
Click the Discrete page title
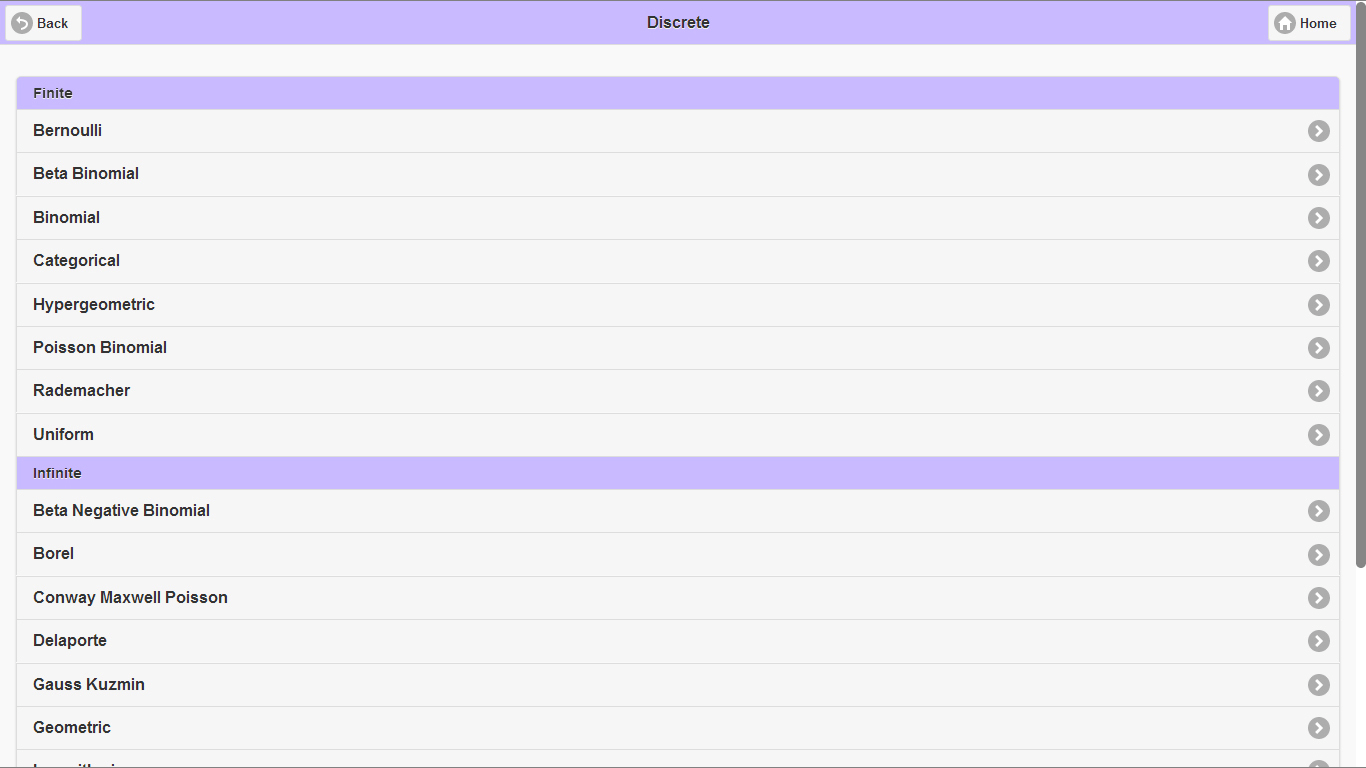pos(678,23)
